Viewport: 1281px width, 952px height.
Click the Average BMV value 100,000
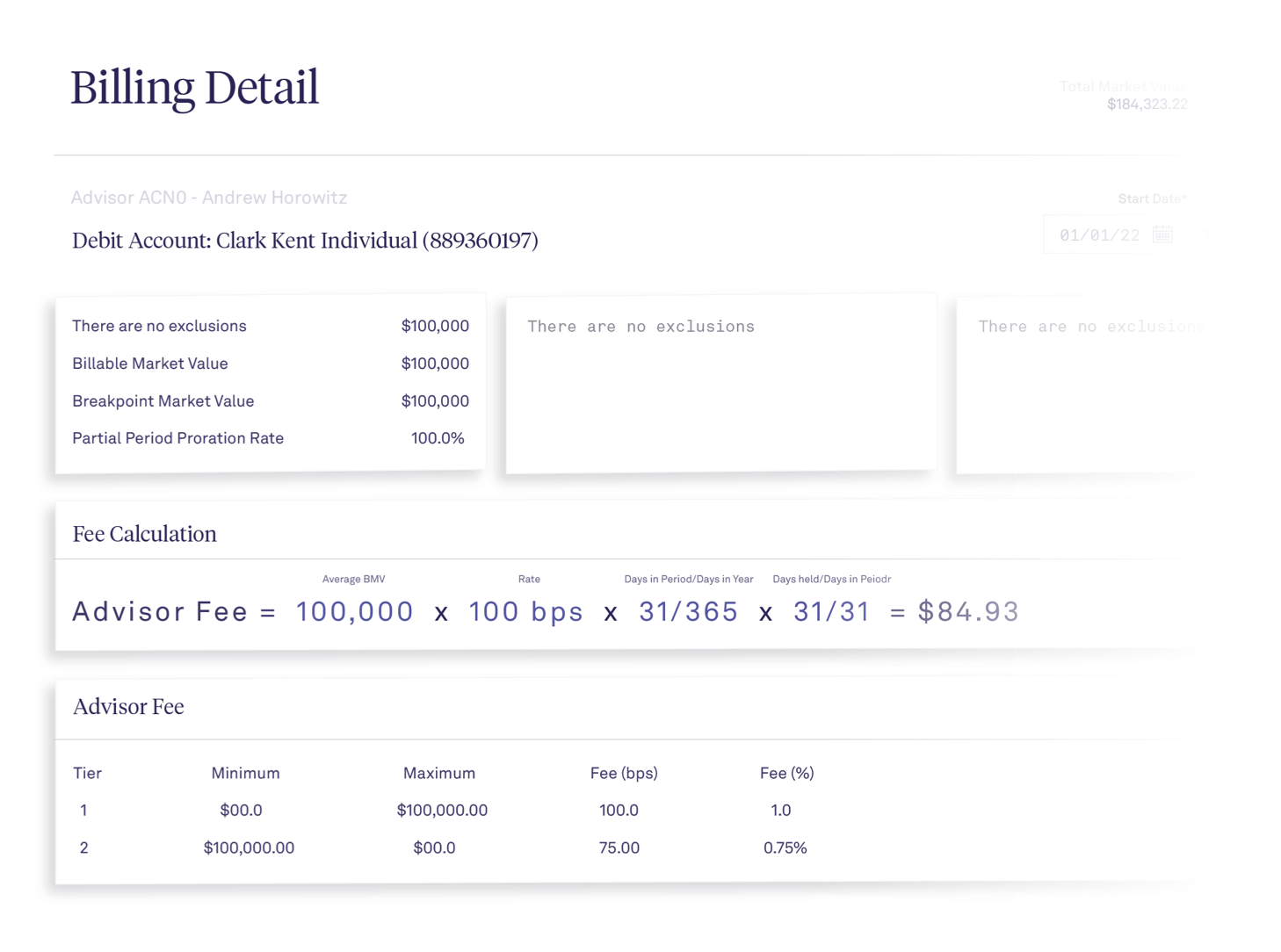tap(354, 611)
